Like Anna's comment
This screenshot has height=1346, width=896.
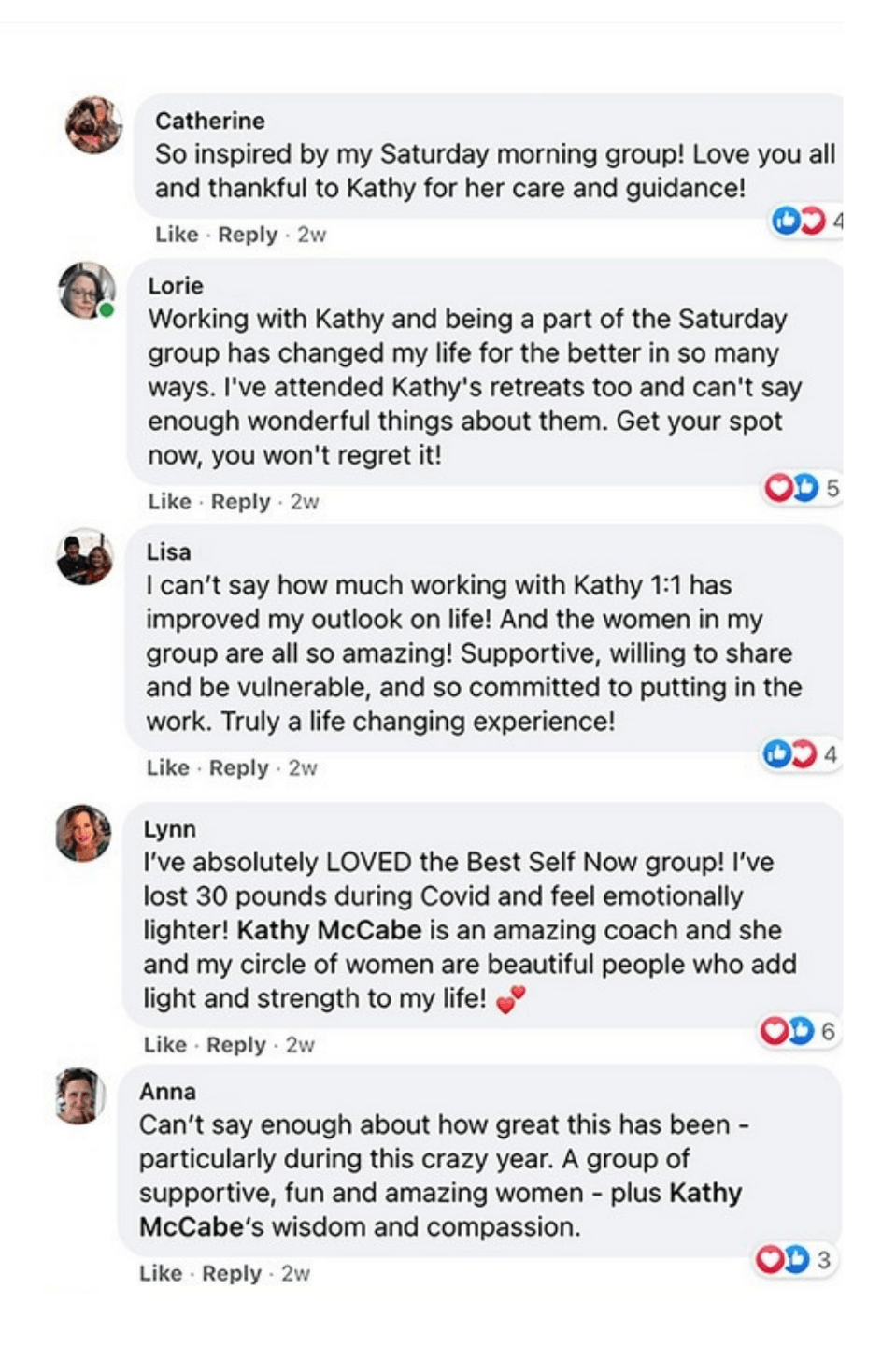click(160, 1274)
